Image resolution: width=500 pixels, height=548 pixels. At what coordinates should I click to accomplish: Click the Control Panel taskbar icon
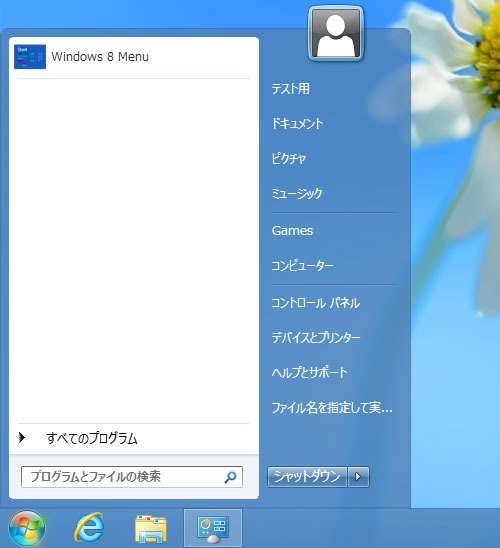pyautogui.click(x=213, y=529)
